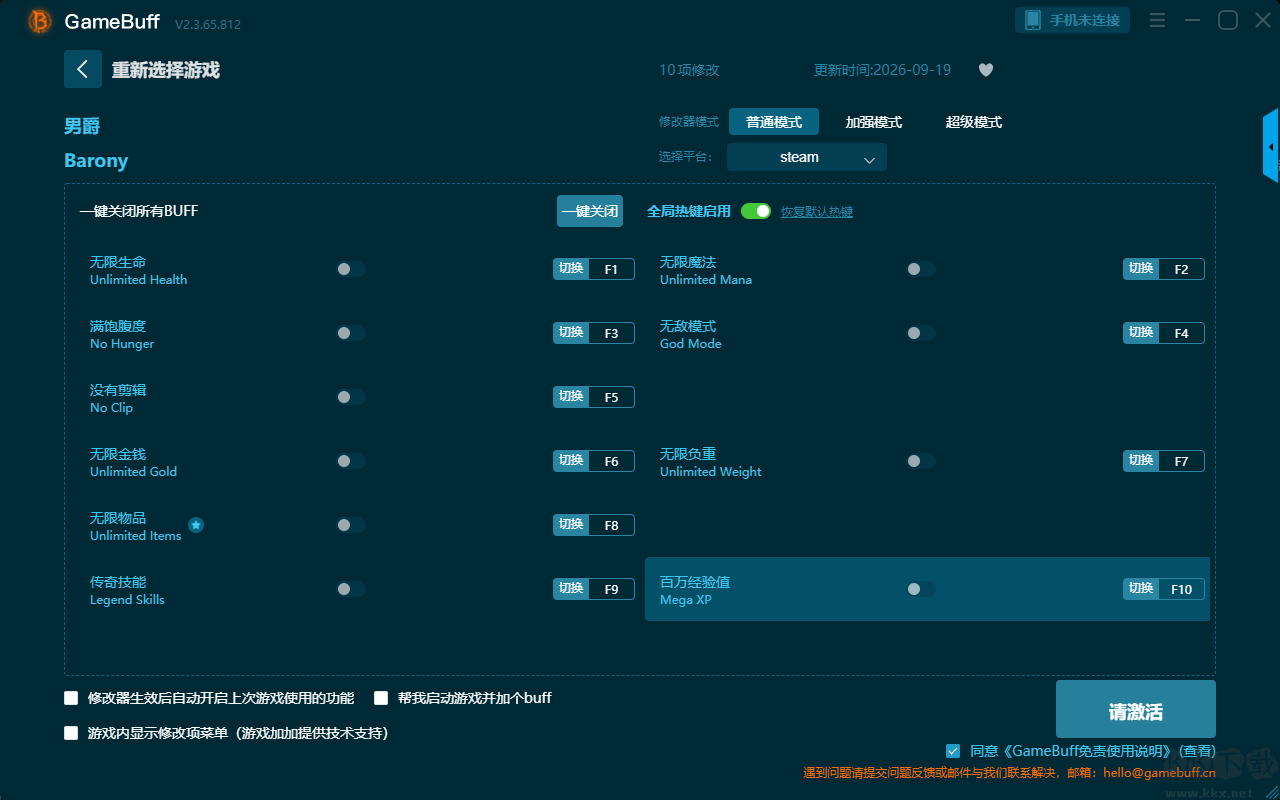Select the 普通模式 tab
The width and height of the screenshot is (1280, 800).
pyautogui.click(x=774, y=122)
